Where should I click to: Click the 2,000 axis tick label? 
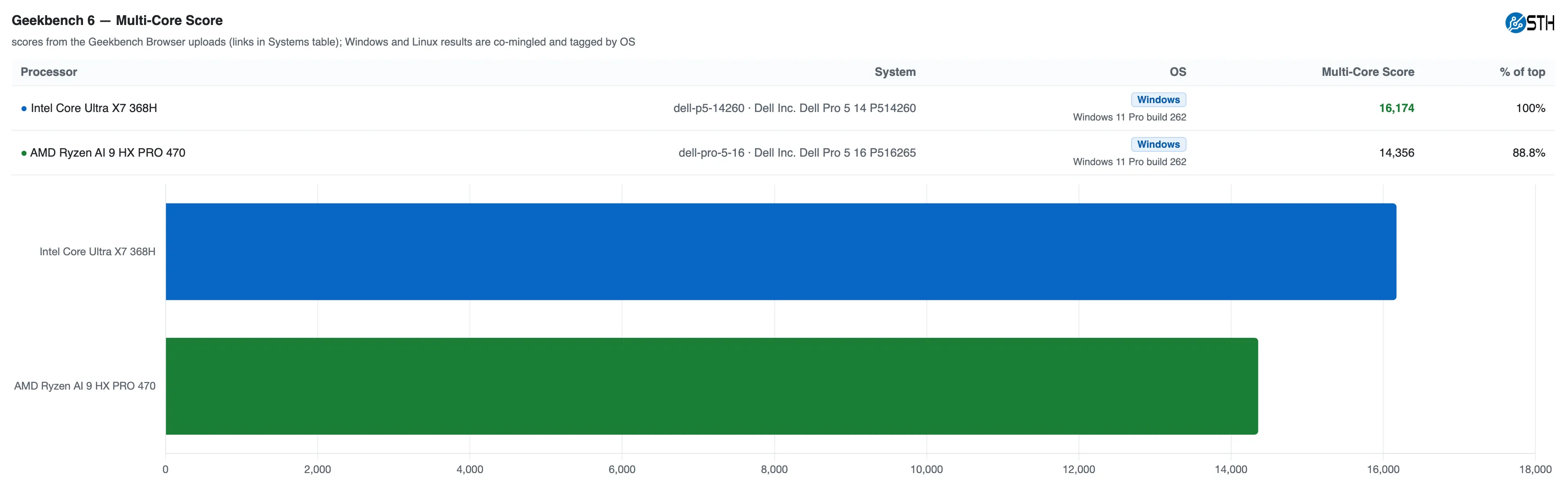pyautogui.click(x=318, y=469)
